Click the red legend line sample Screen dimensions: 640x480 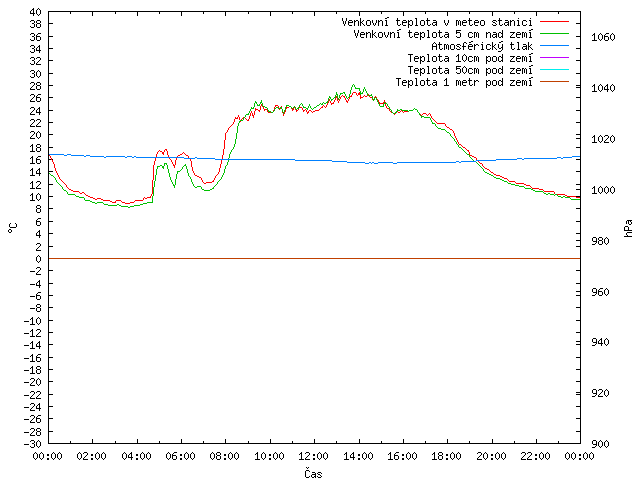click(554, 21)
